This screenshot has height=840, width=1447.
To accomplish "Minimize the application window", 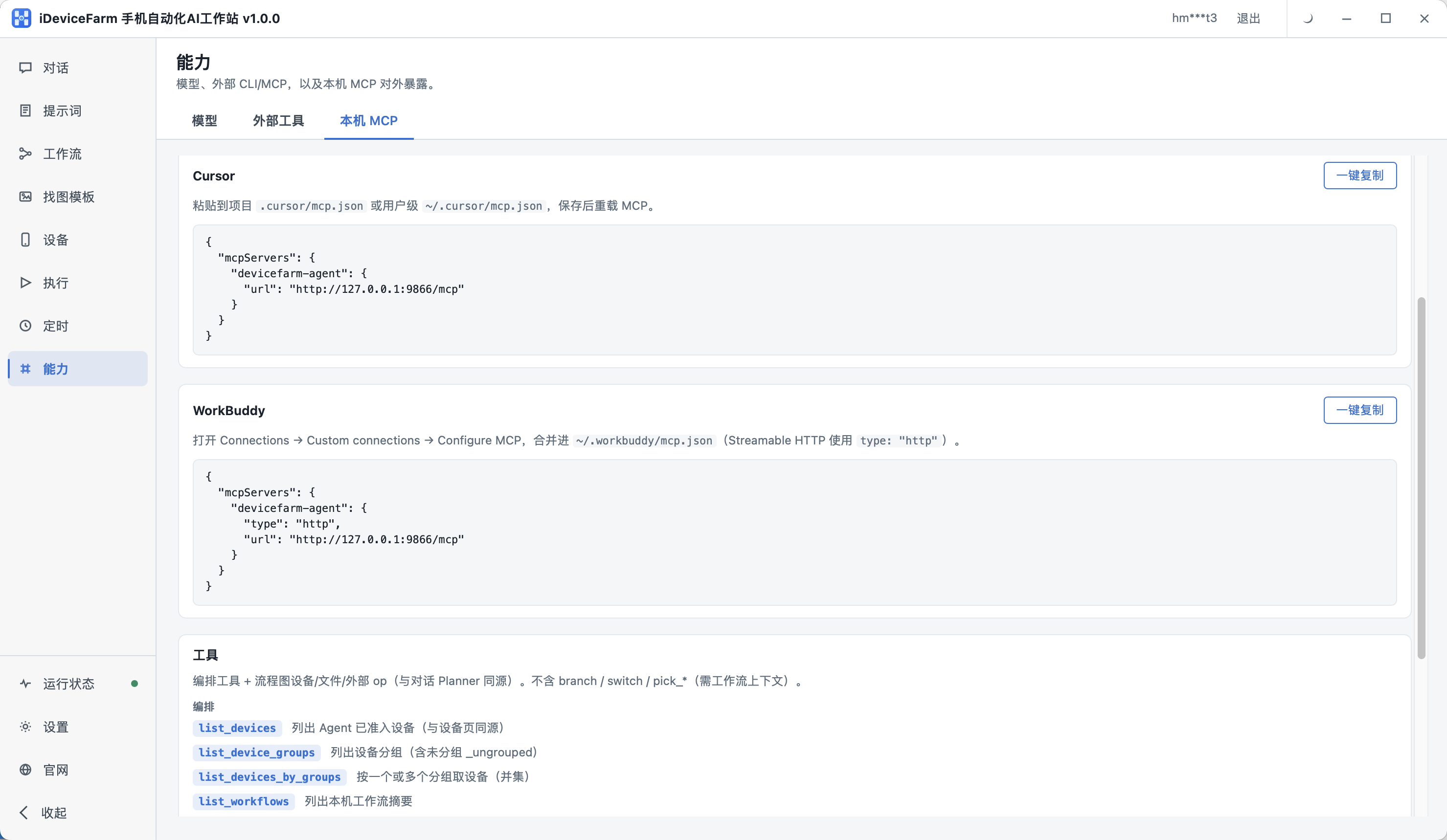I will pos(1347,19).
